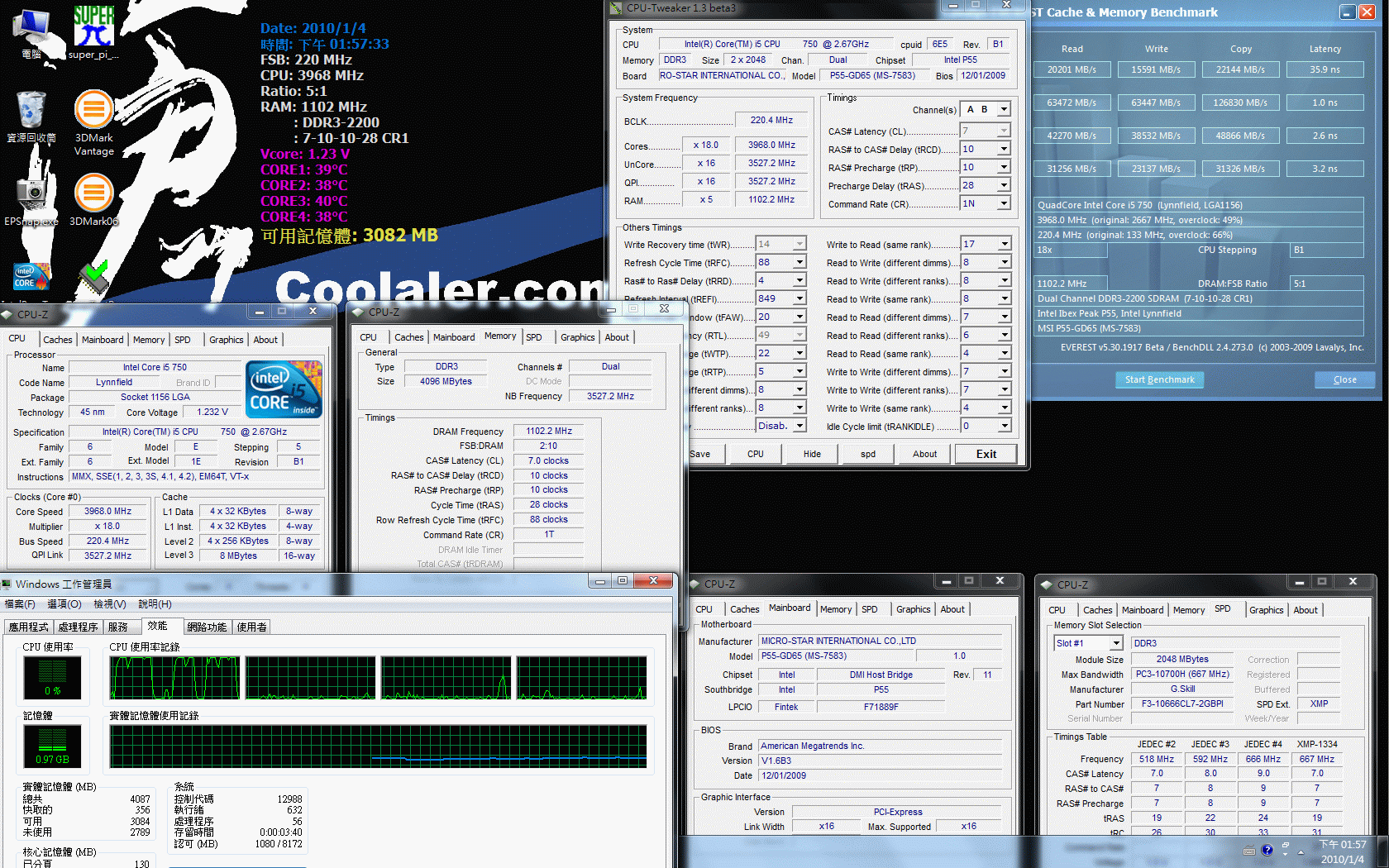
Task: Select the Intel Core flame desktop icon
Action: pyautogui.click(x=31, y=276)
